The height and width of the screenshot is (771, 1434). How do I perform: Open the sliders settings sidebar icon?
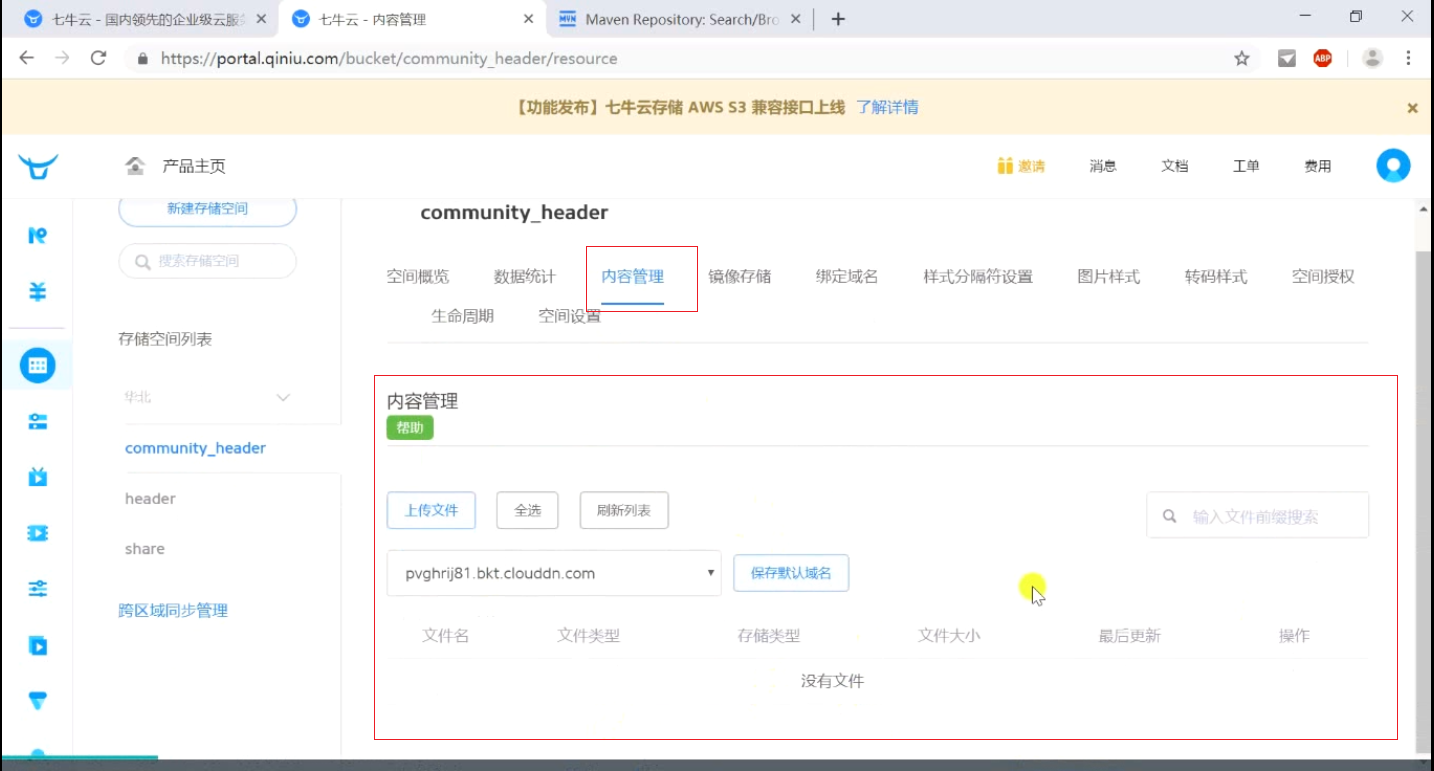coord(38,589)
